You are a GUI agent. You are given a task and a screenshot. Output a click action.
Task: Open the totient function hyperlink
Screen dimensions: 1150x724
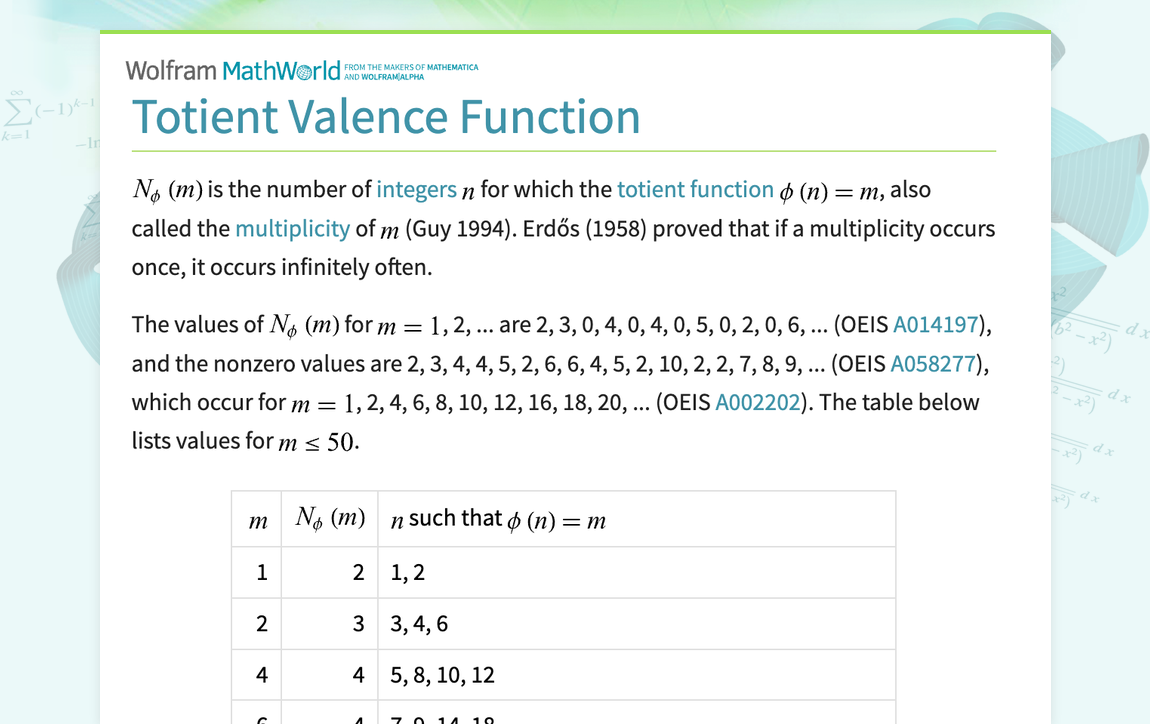tap(694, 190)
